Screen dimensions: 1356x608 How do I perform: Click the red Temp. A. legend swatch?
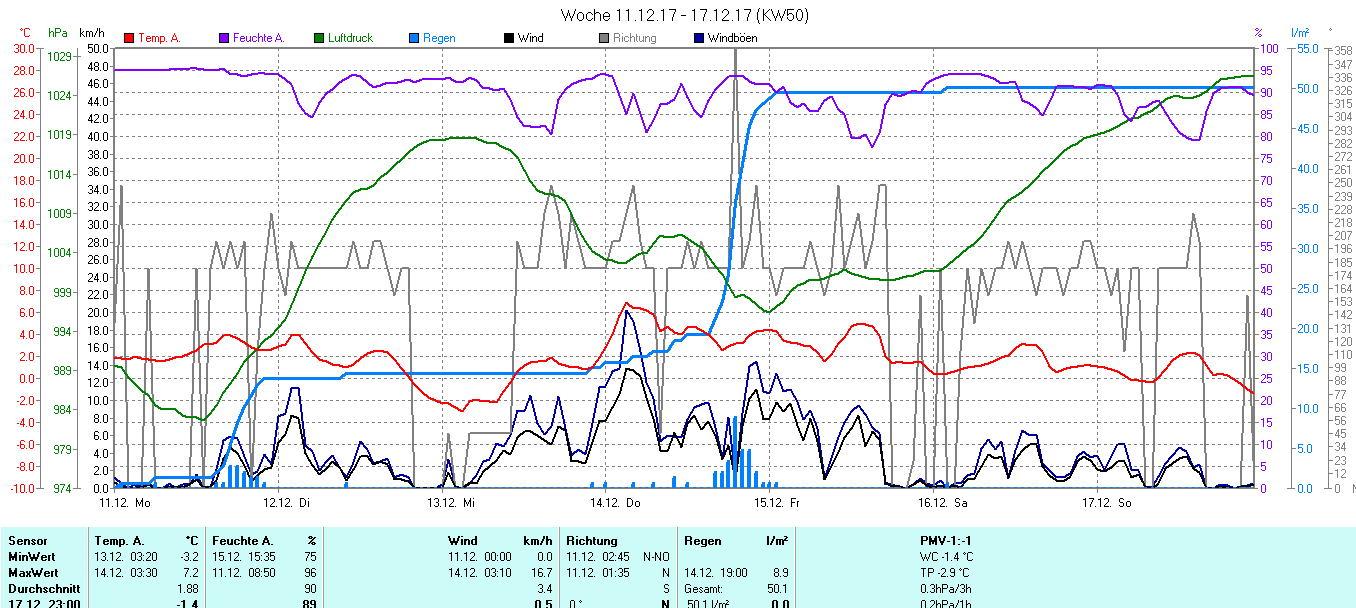pyautogui.click(x=129, y=39)
